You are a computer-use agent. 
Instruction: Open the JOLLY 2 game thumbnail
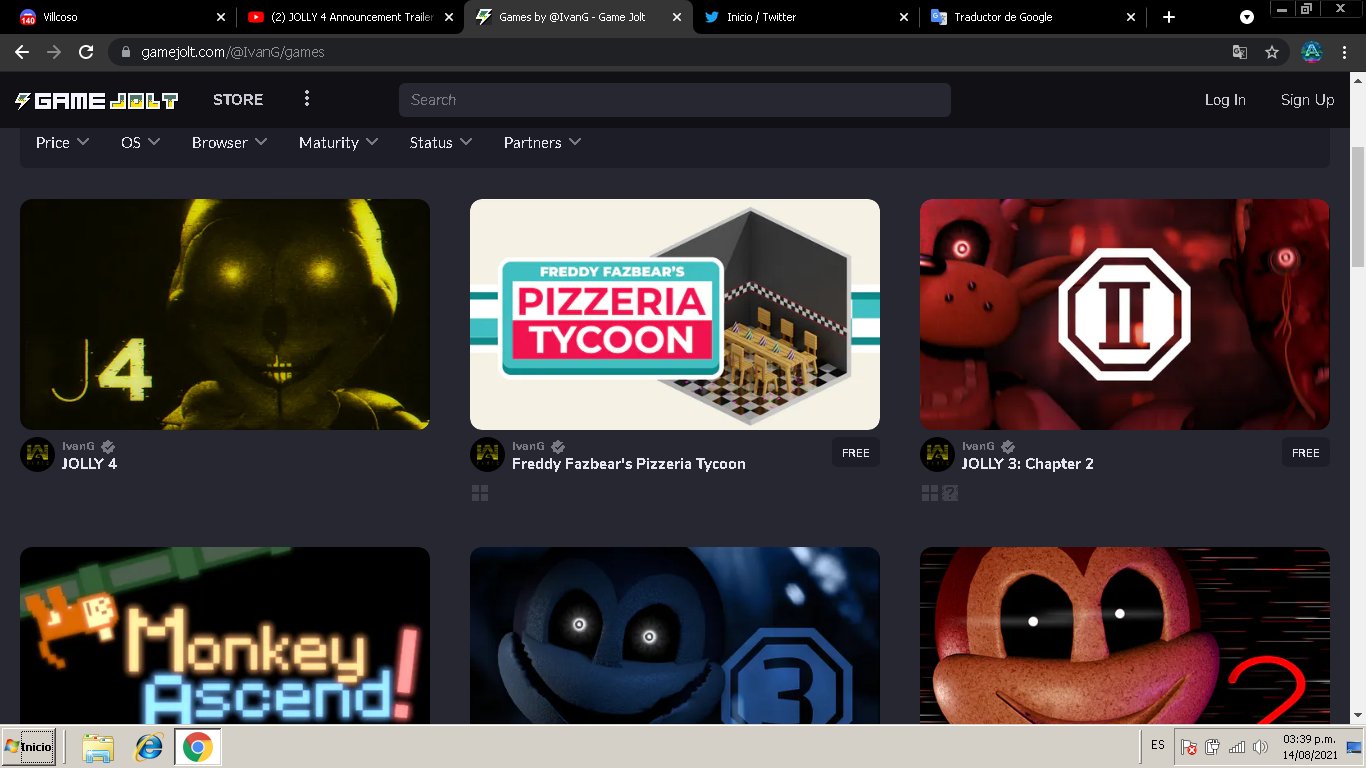(x=1125, y=635)
